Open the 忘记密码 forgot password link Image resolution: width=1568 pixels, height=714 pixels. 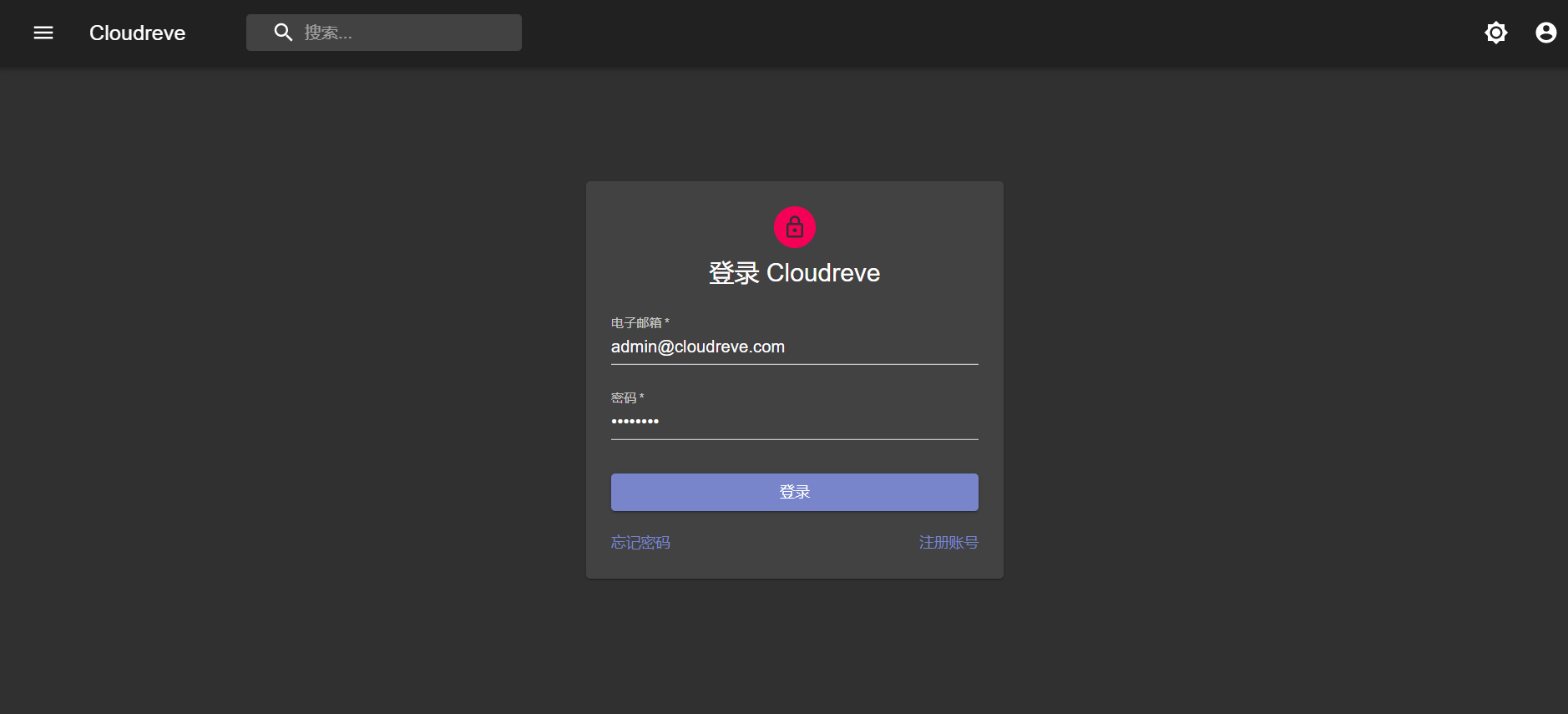(640, 543)
